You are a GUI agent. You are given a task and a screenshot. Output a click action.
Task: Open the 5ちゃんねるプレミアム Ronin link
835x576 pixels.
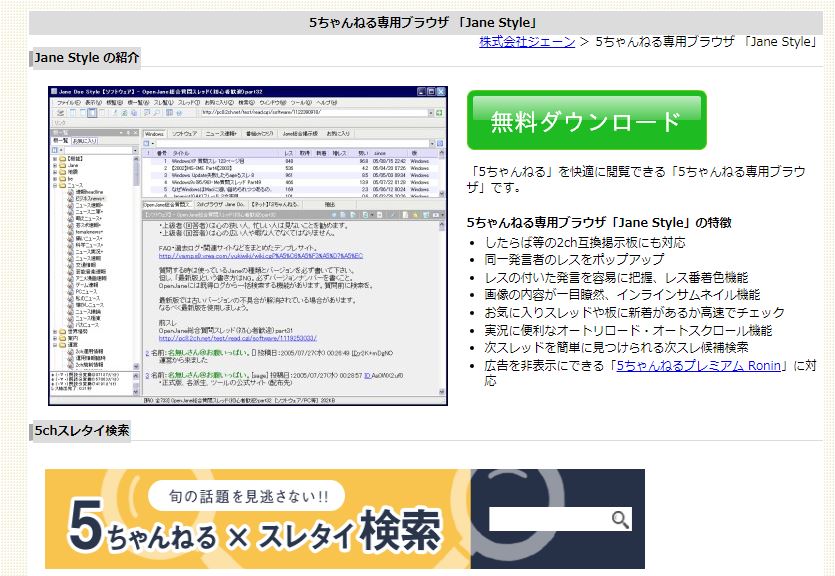click(x=699, y=366)
